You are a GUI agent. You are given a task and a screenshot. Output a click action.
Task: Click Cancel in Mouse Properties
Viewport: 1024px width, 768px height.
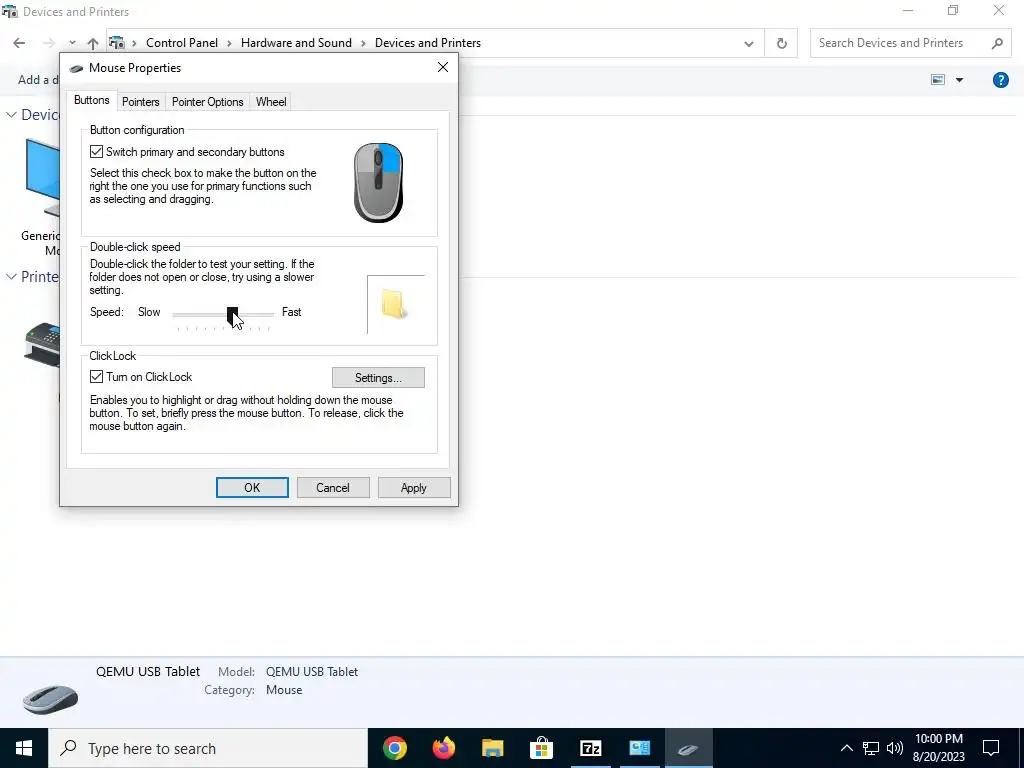click(333, 488)
